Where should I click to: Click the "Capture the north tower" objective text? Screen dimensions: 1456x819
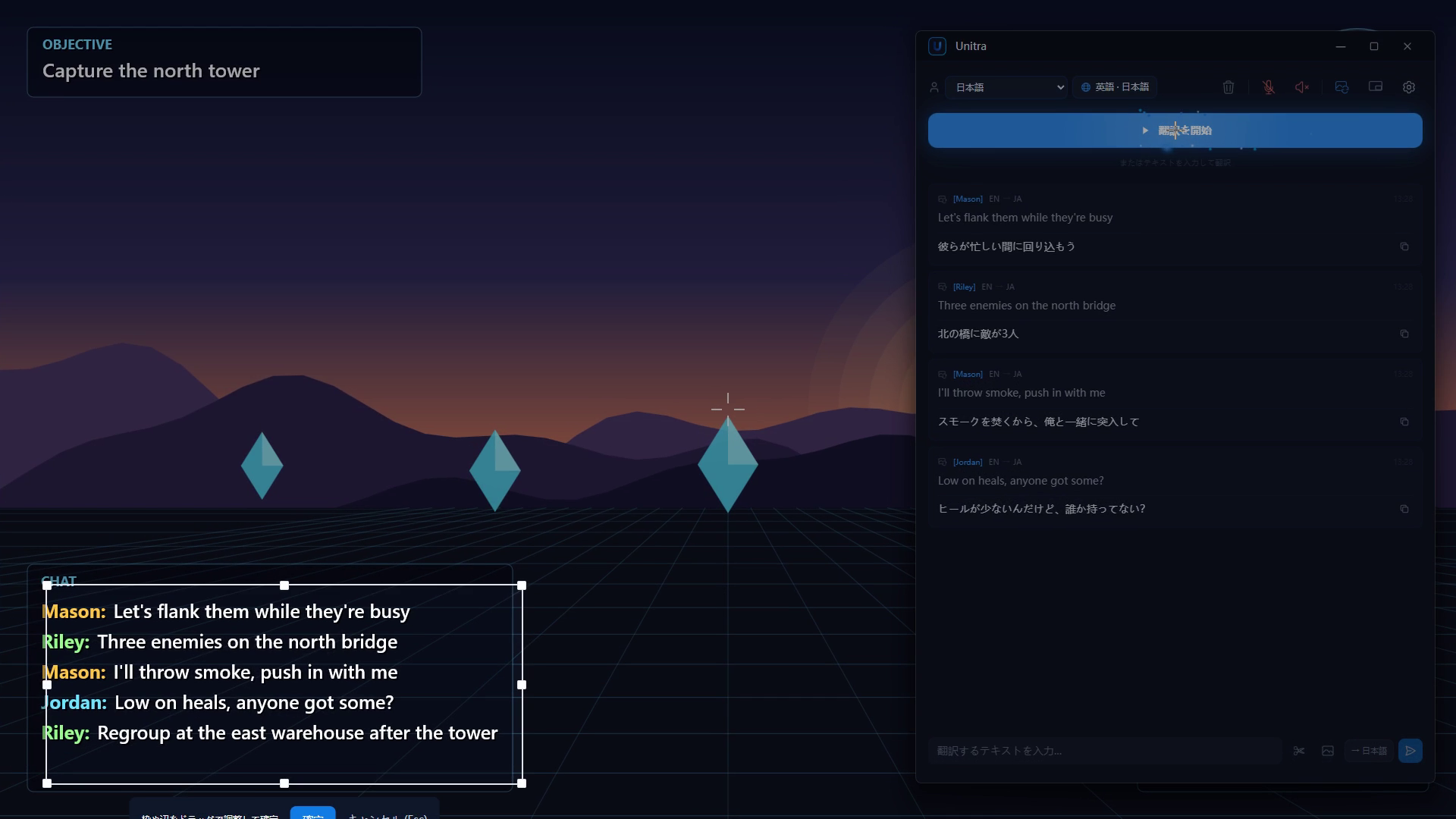tap(151, 71)
